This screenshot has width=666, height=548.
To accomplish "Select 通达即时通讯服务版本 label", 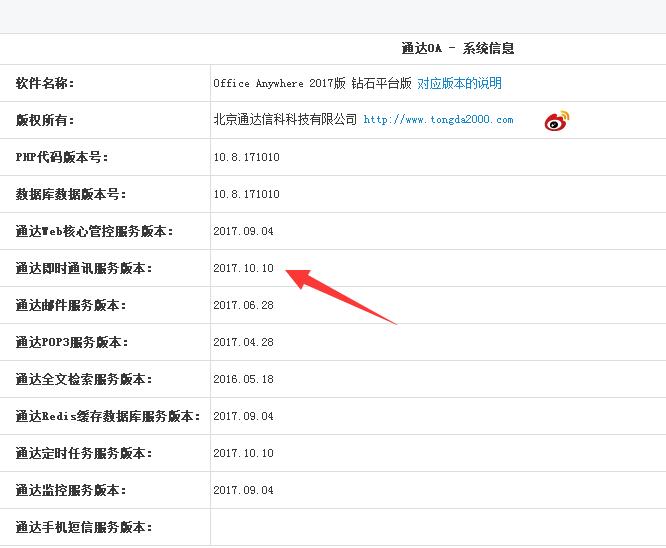I will pos(84,268).
